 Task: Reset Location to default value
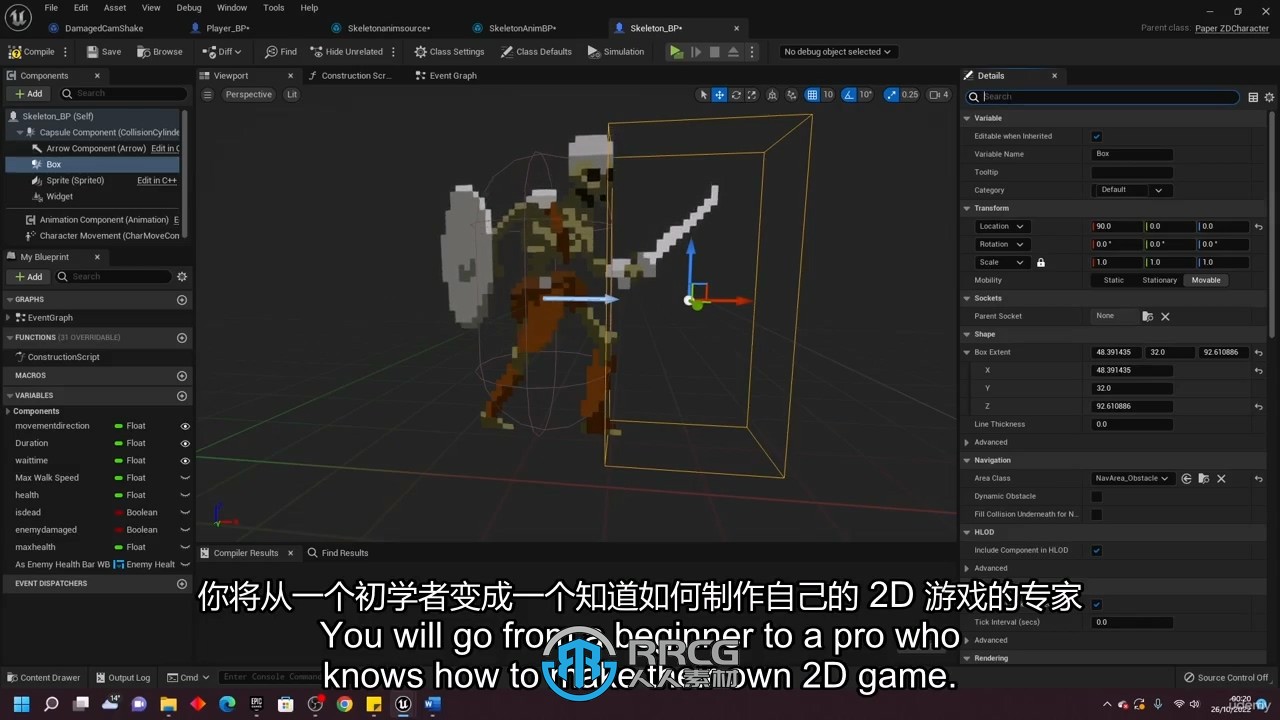[x=1259, y=227]
